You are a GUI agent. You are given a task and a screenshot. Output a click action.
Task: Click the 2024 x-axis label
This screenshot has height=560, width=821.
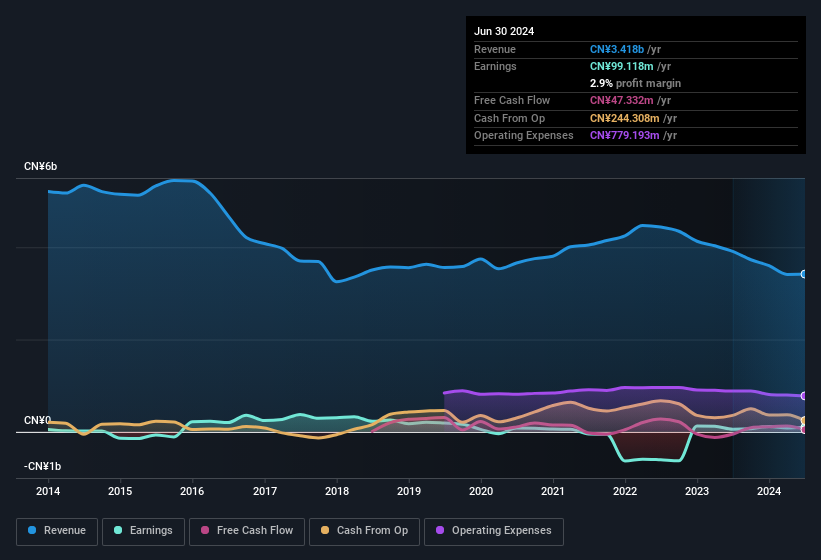769,491
